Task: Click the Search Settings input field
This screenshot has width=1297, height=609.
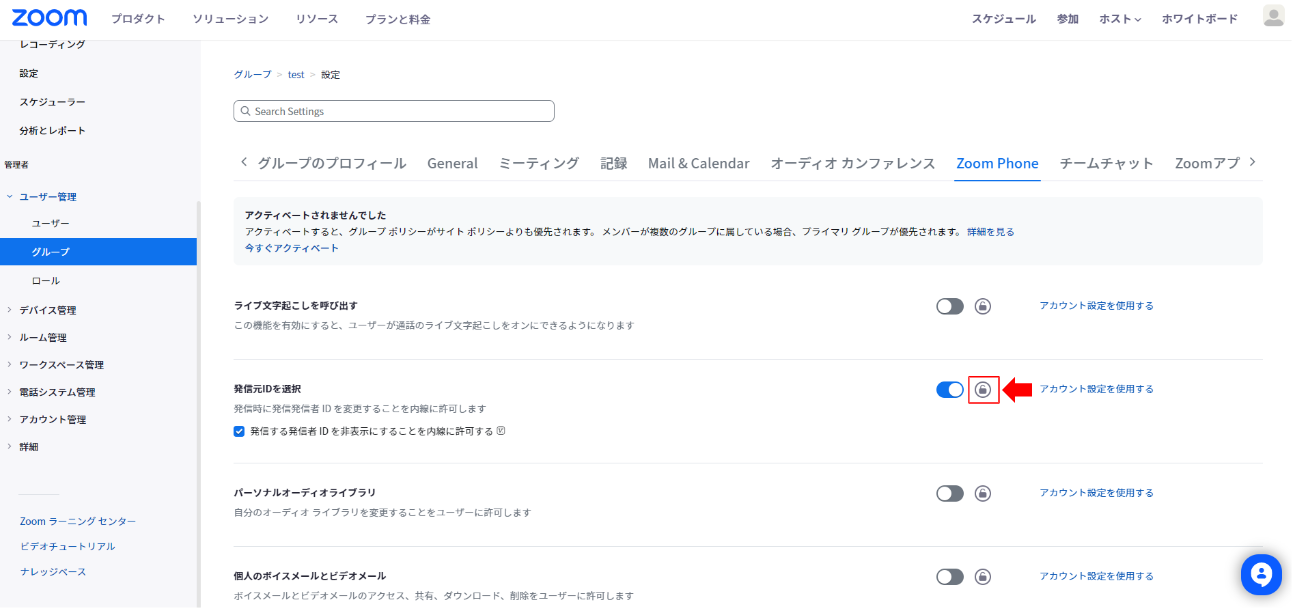Action: point(394,111)
